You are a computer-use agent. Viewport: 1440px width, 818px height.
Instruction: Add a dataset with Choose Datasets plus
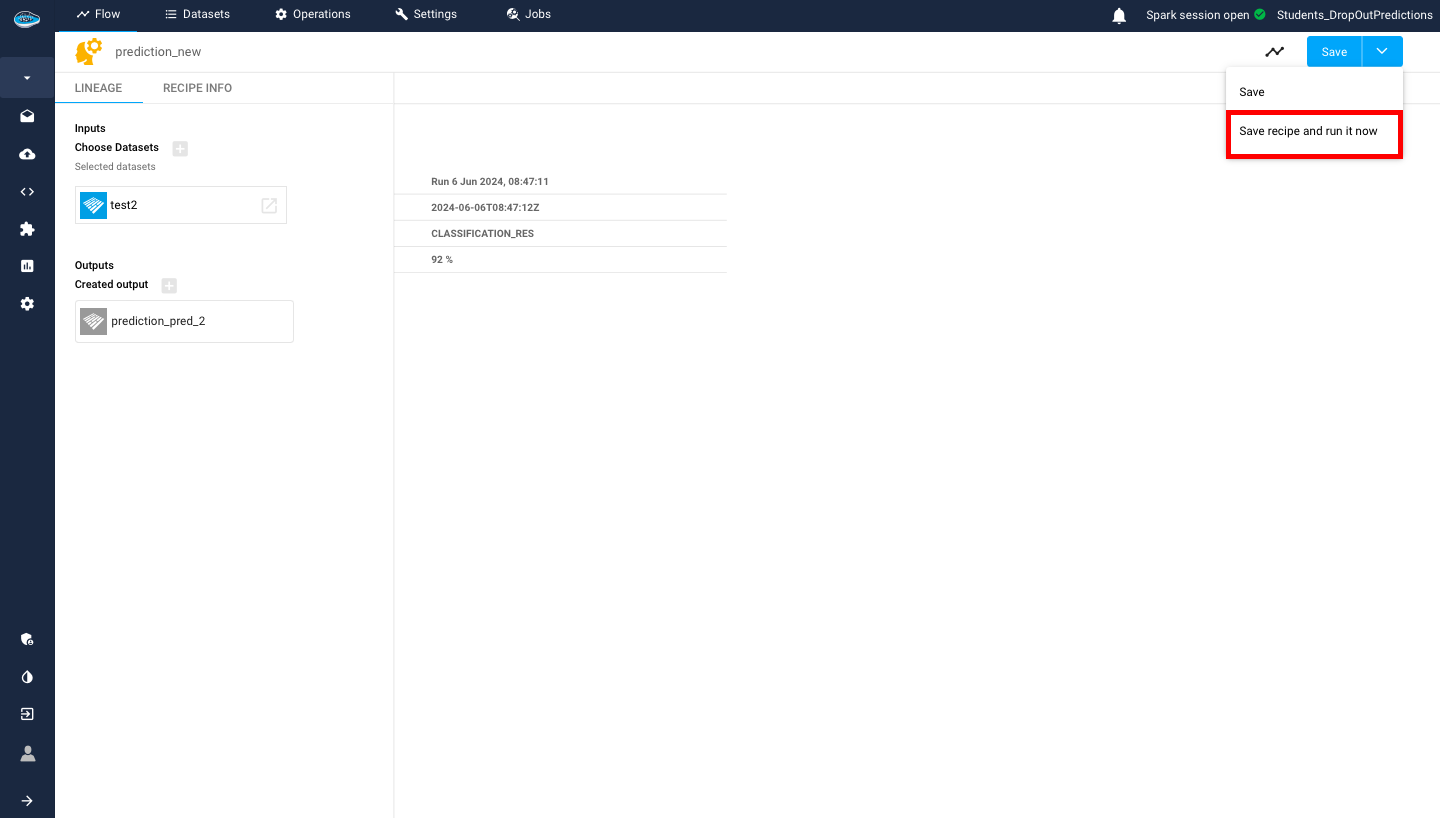point(180,148)
